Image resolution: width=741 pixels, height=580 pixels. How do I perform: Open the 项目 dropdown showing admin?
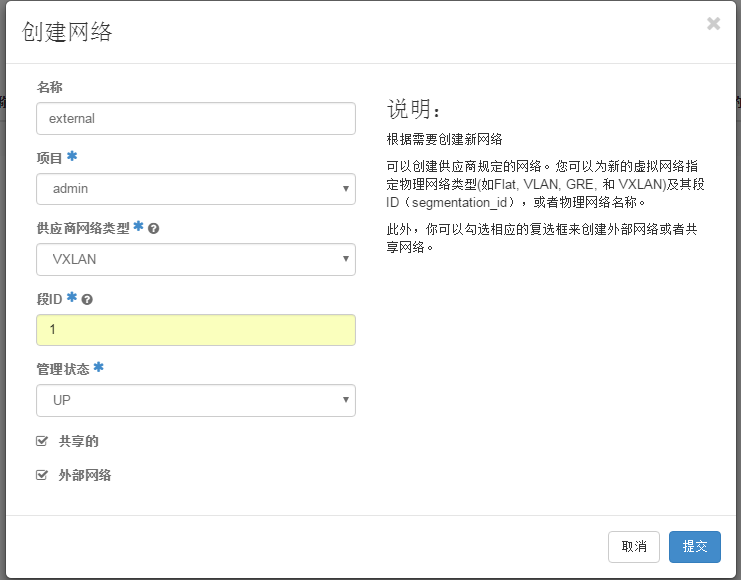tap(196, 189)
